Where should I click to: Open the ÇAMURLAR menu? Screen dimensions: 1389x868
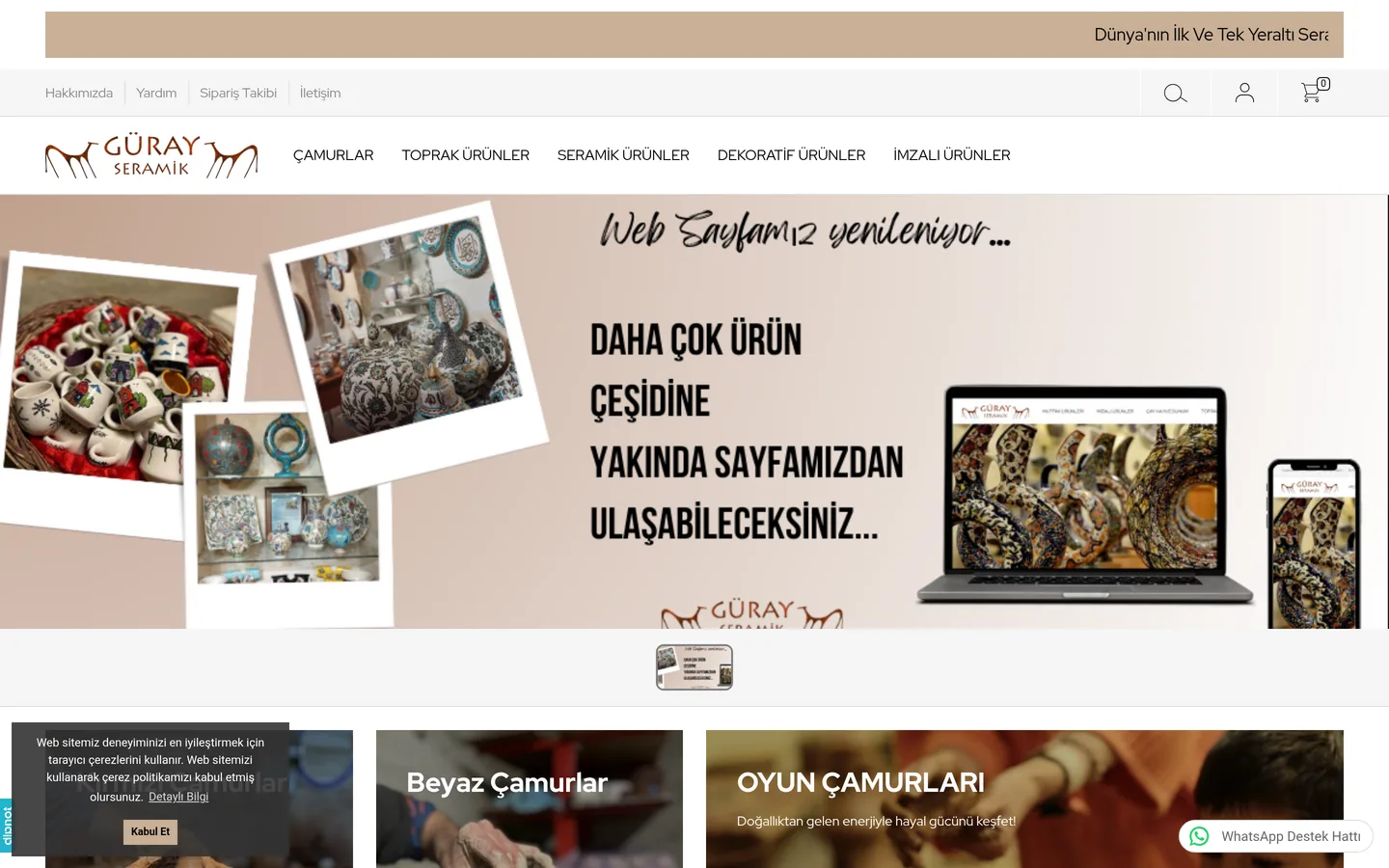[334, 155]
